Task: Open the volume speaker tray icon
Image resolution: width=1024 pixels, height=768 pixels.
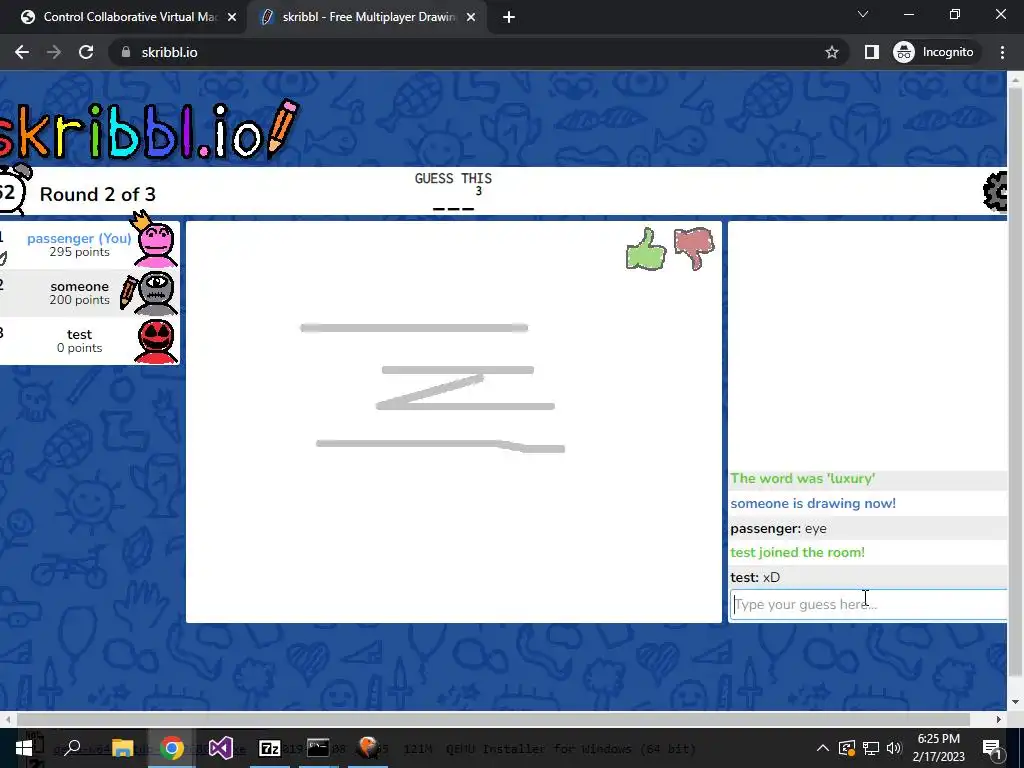Action: point(895,748)
